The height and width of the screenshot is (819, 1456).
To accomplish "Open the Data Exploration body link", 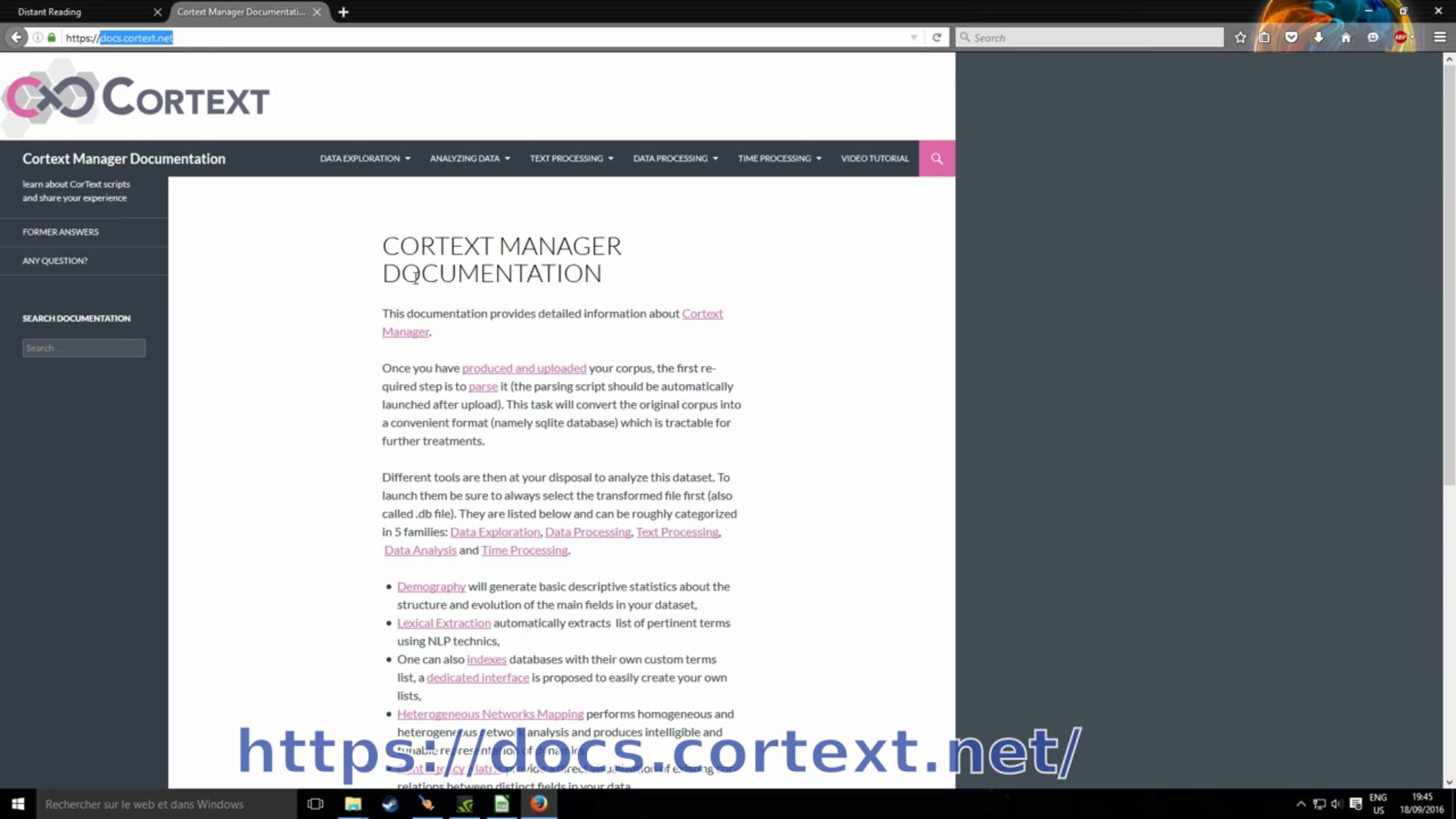I will tap(495, 532).
